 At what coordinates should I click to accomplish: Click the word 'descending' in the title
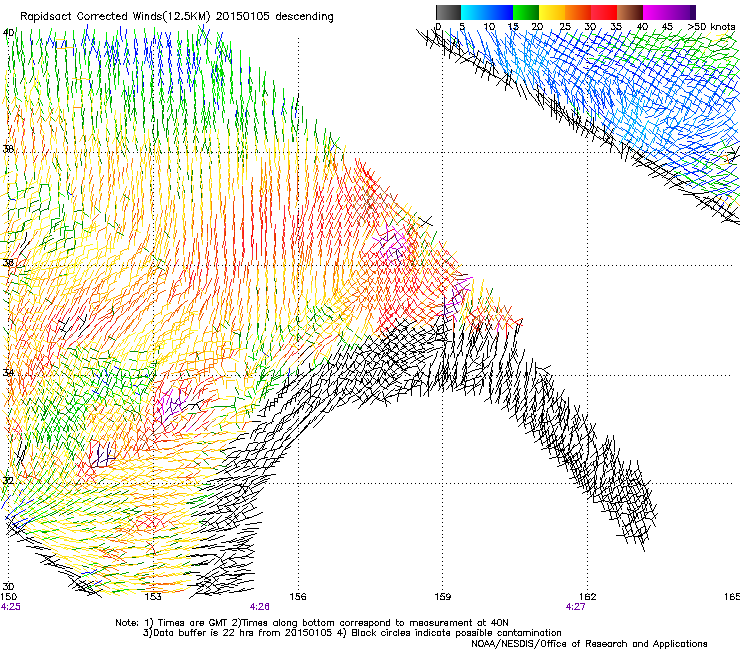click(x=304, y=17)
